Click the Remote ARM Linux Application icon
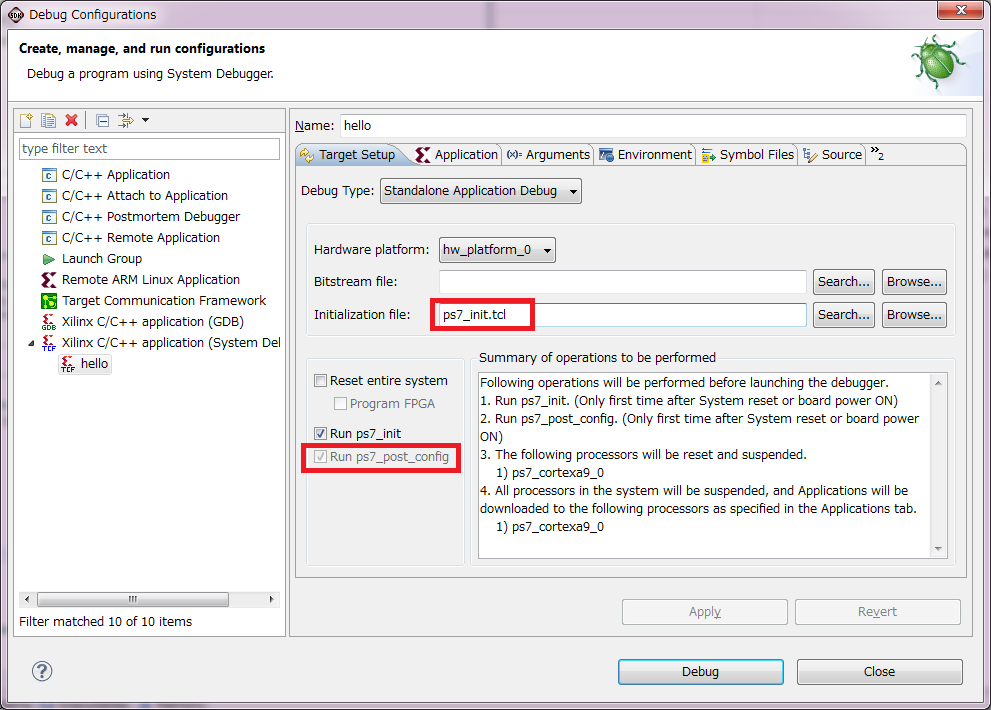The height and width of the screenshot is (710, 991). tap(49, 279)
